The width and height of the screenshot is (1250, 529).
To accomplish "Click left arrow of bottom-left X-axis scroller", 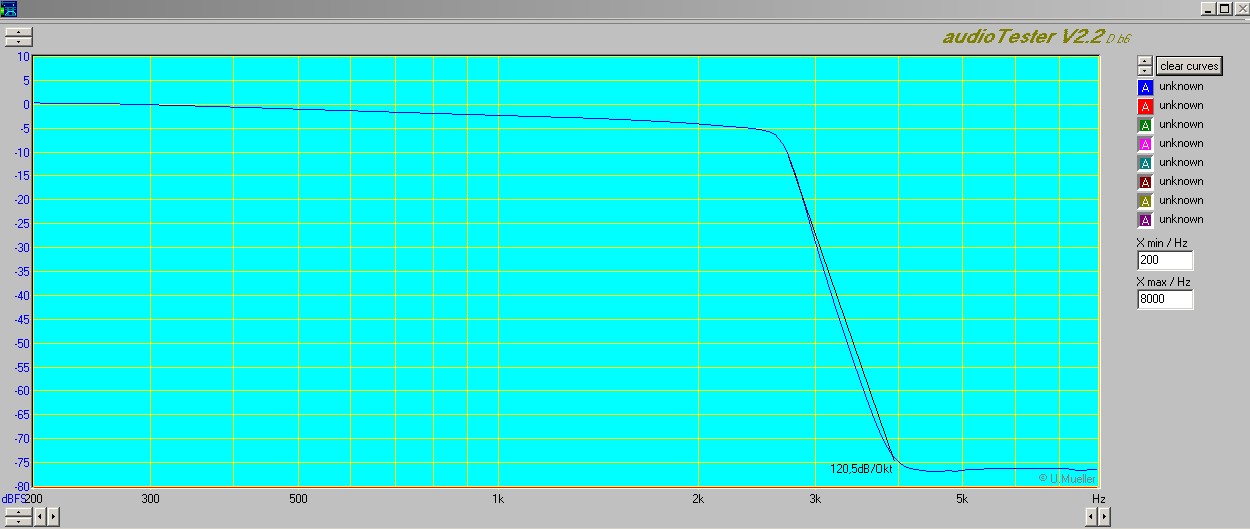I will pos(40,517).
